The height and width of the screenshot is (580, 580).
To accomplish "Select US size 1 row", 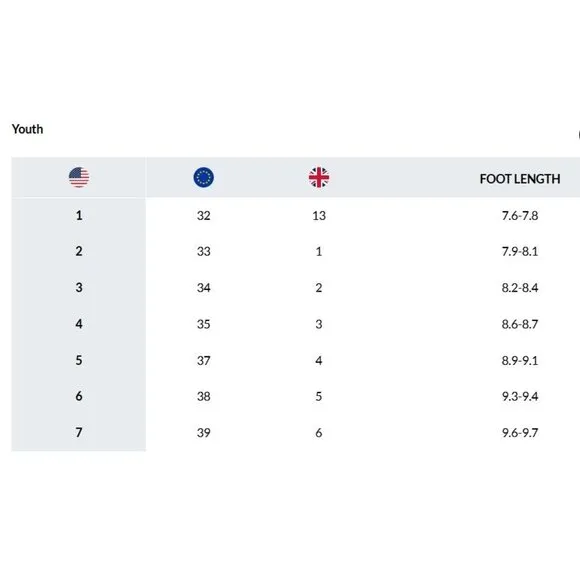I will [x=296, y=215].
